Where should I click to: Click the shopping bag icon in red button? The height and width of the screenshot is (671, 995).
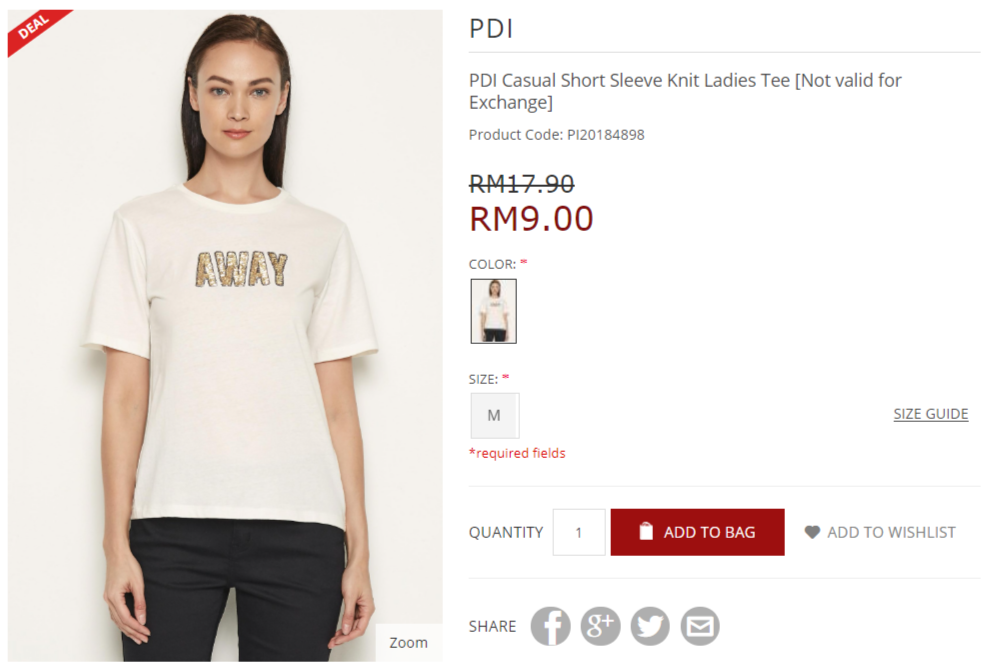646,531
